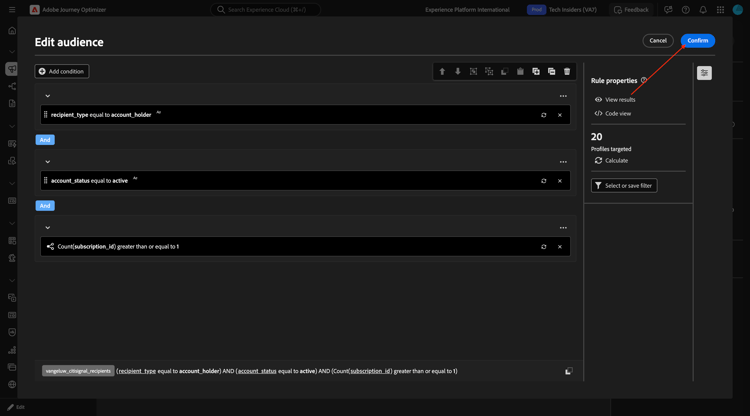Collapse the Count(subscription_id) condition group
This screenshot has width=750, height=416.
coord(48,228)
